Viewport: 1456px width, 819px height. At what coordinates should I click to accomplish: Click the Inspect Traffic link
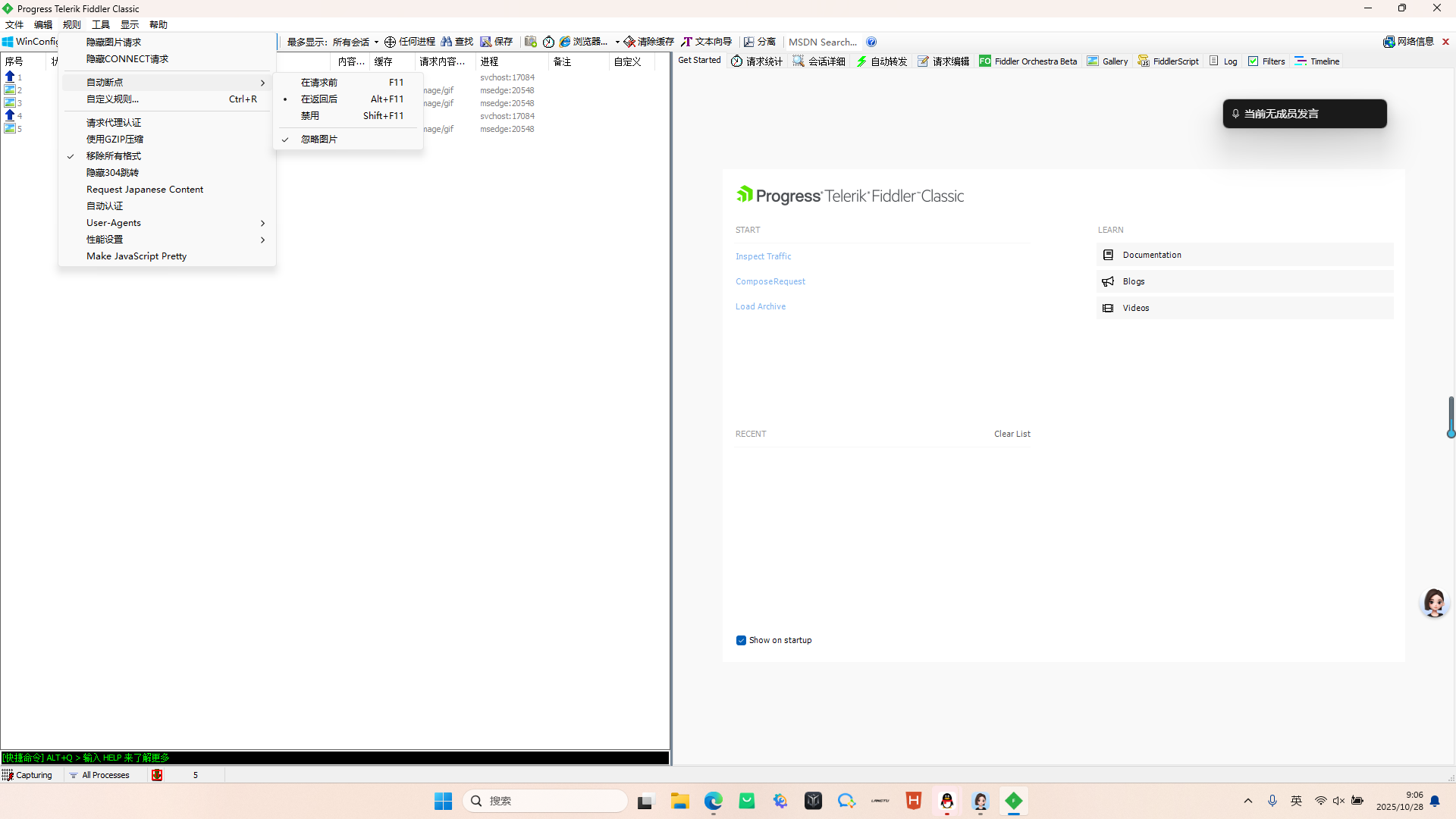(x=763, y=256)
